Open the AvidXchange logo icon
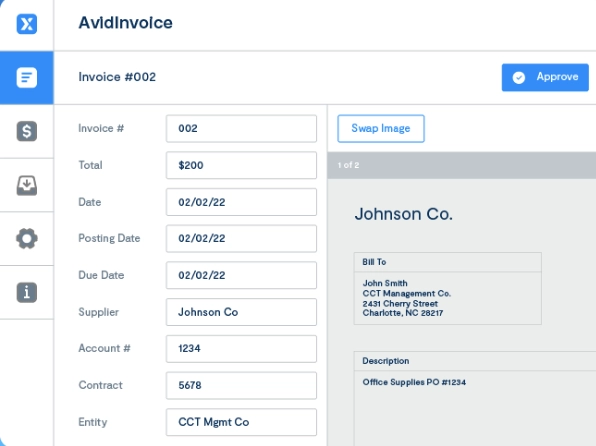 27,24
